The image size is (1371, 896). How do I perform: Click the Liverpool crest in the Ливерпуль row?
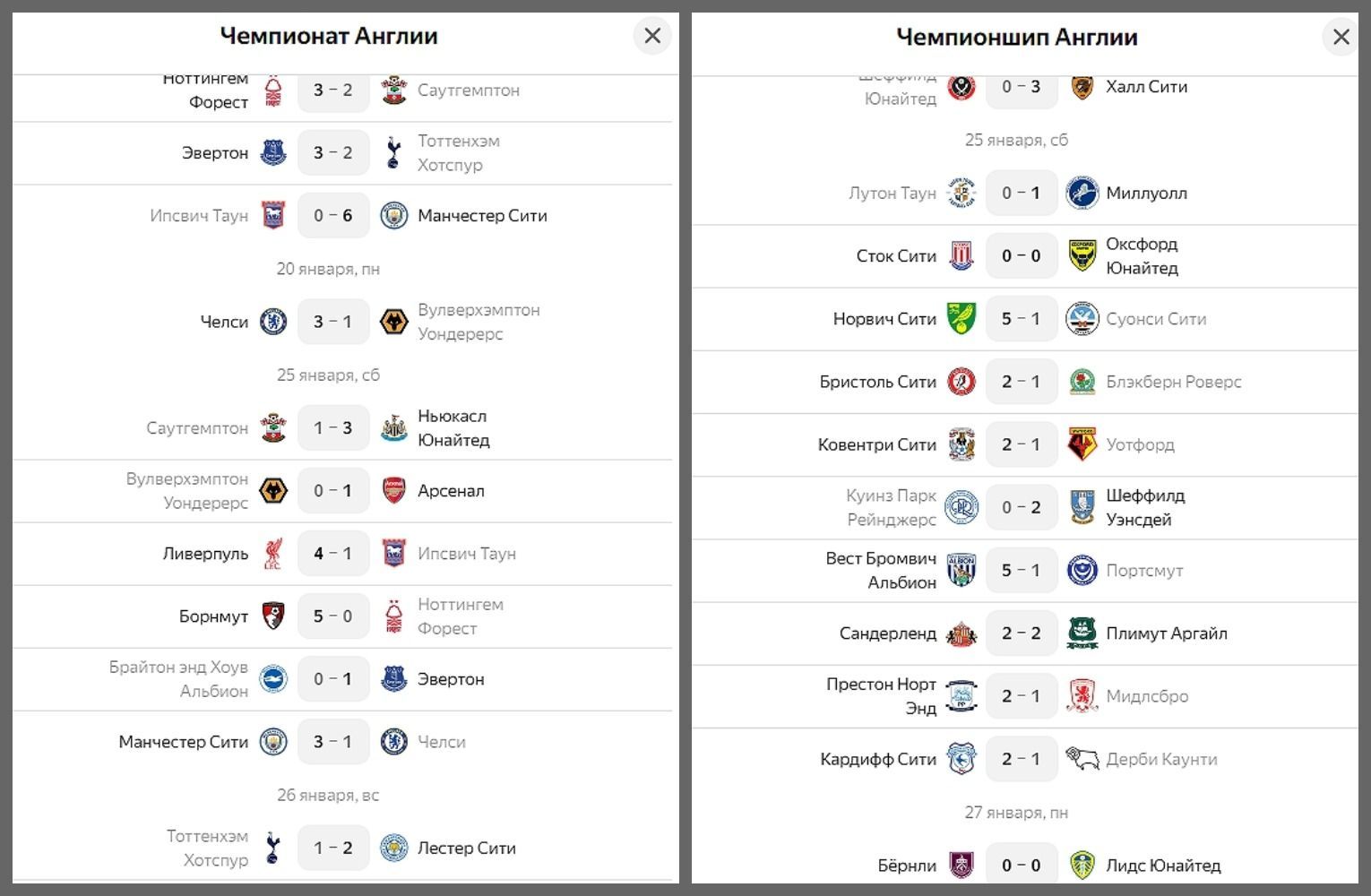(273, 554)
